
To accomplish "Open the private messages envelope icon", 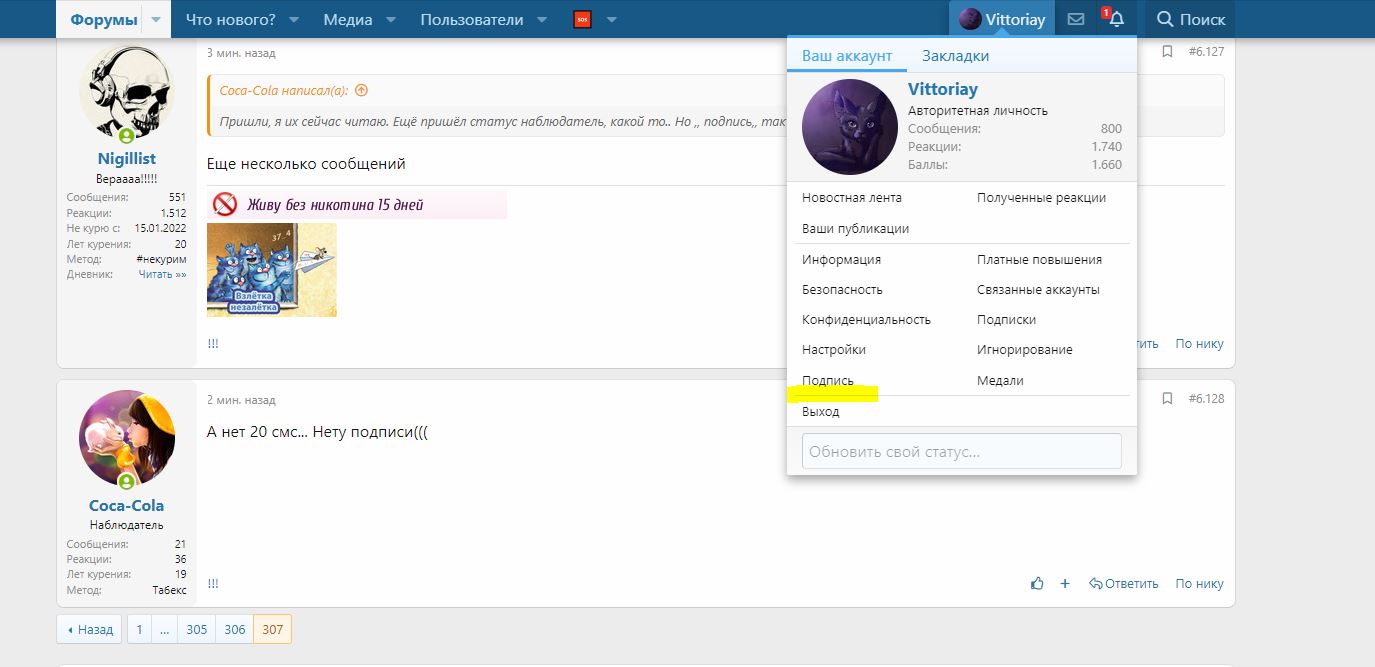I will point(1076,19).
